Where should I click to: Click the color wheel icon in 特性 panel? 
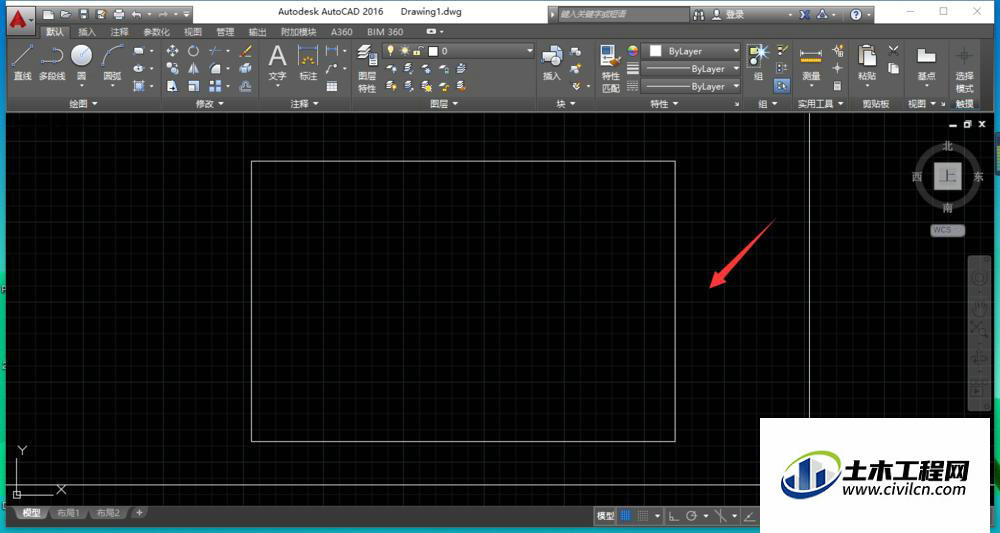(x=632, y=50)
